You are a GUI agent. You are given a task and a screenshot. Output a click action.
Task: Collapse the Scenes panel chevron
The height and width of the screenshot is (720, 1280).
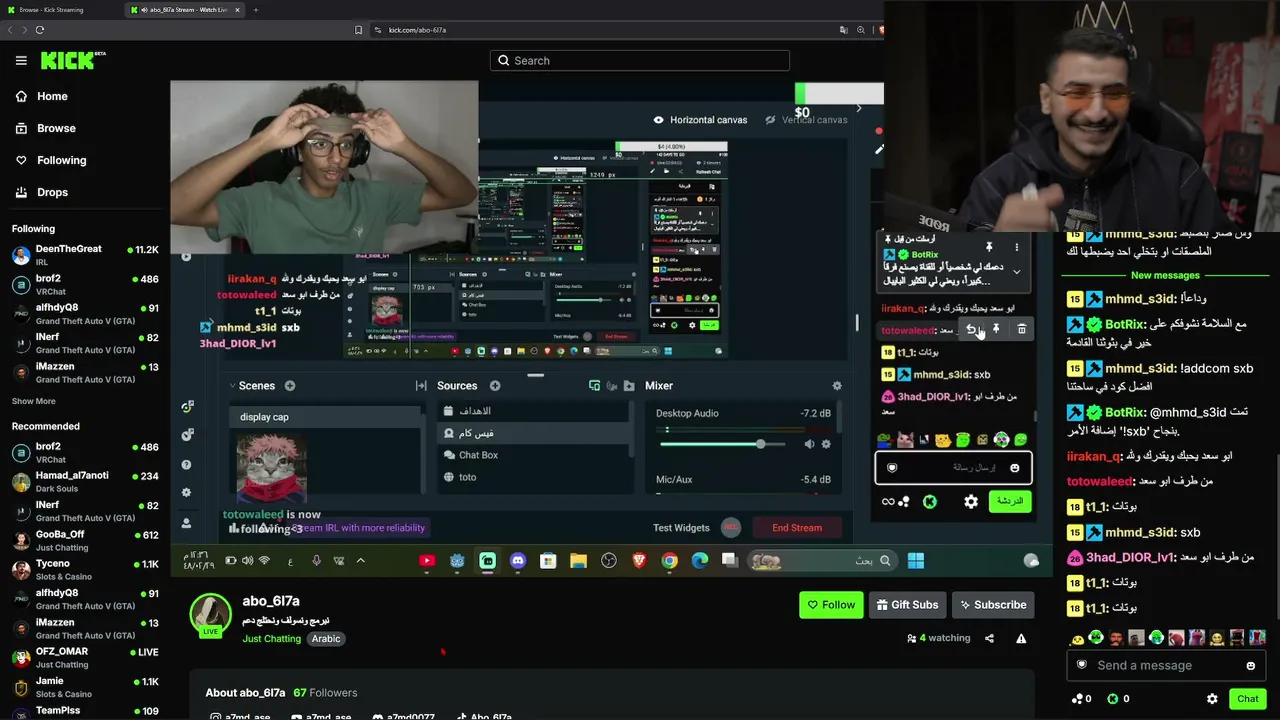point(232,386)
